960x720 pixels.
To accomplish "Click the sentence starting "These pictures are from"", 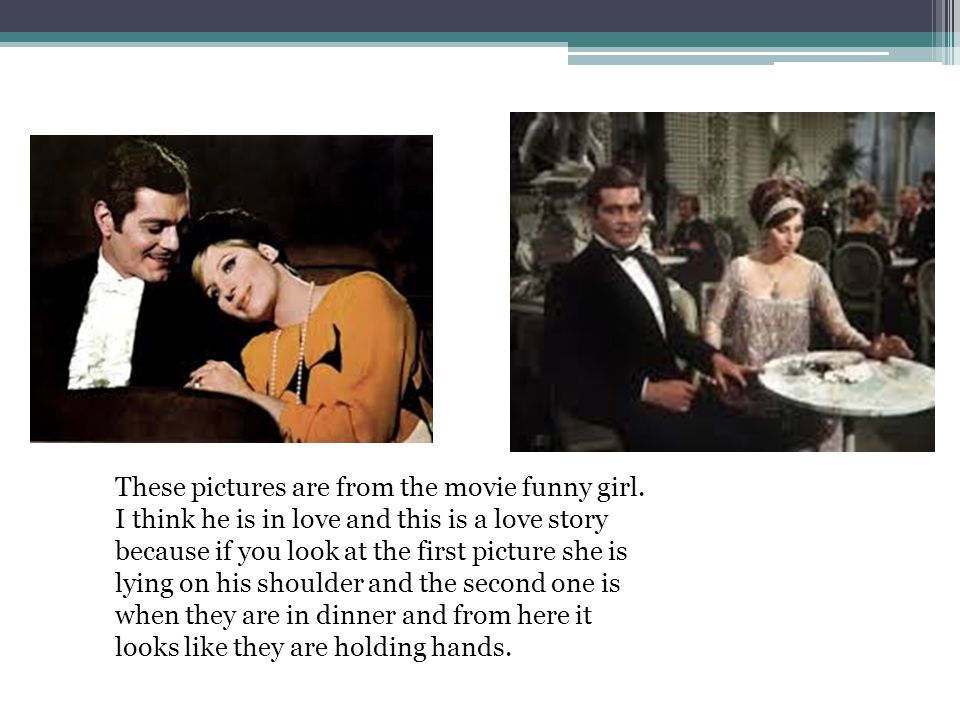I will pos(380,488).
